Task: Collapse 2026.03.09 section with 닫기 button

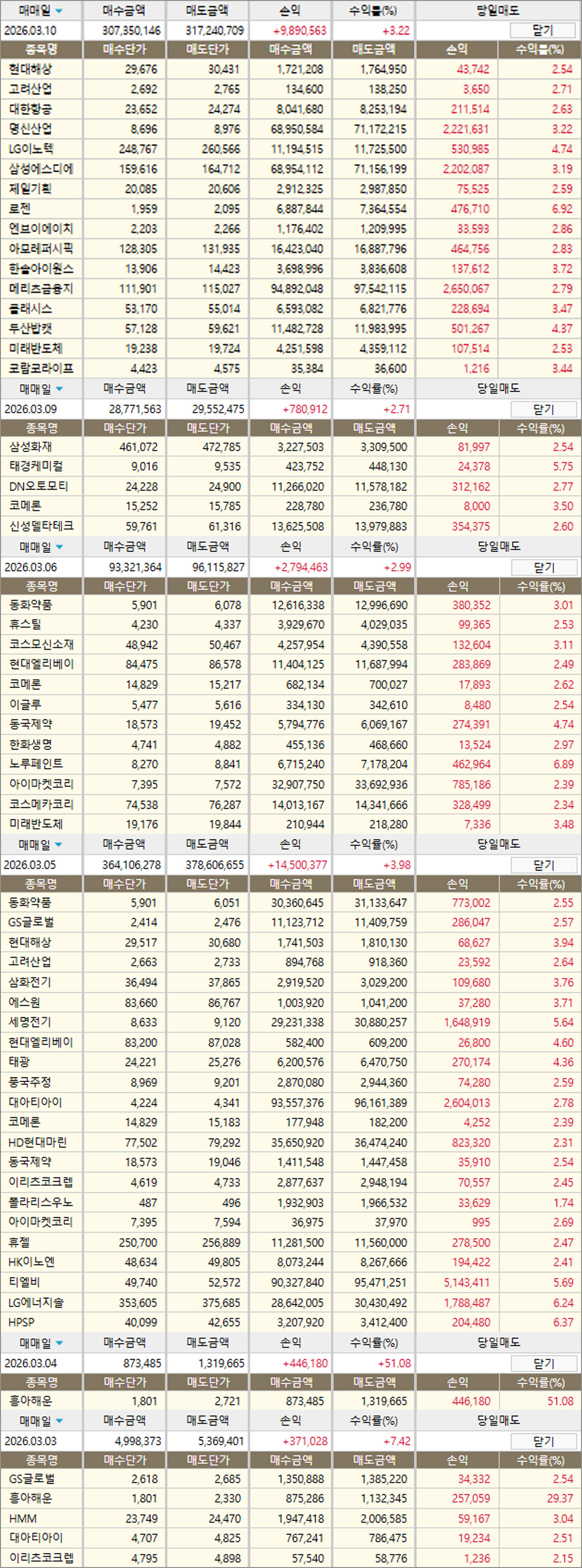Action: [543, 409]
